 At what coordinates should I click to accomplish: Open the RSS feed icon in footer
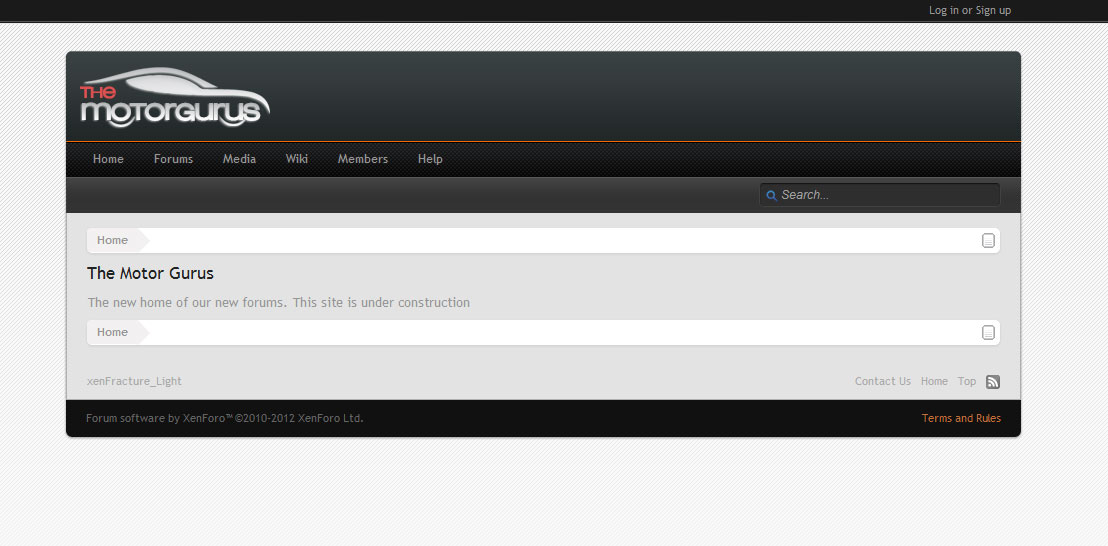pos(993,381)
